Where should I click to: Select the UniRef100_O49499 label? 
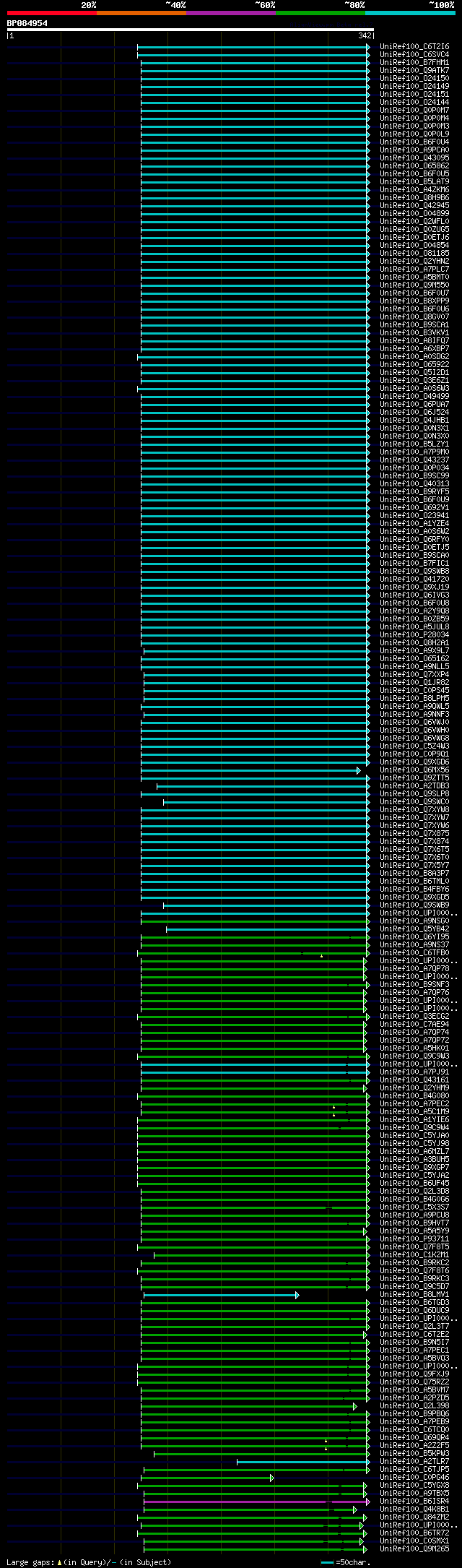[414, 397]
